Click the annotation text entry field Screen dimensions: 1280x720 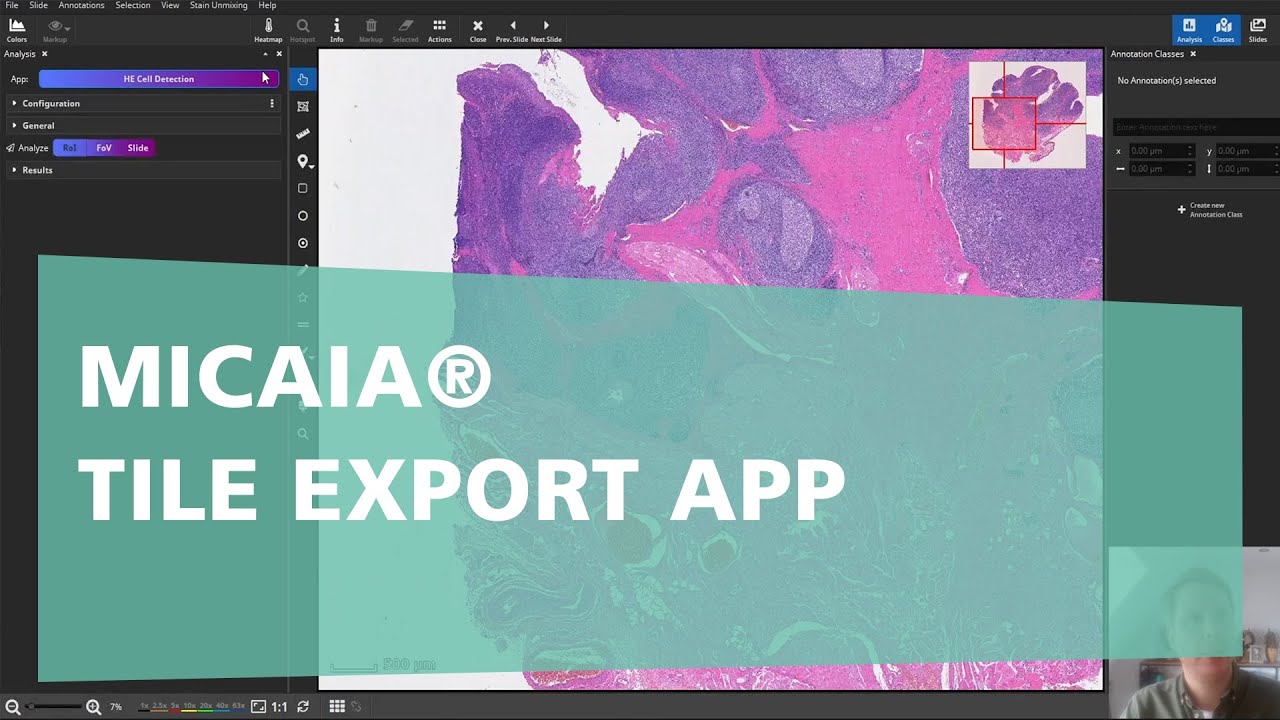click(1196, 127)
